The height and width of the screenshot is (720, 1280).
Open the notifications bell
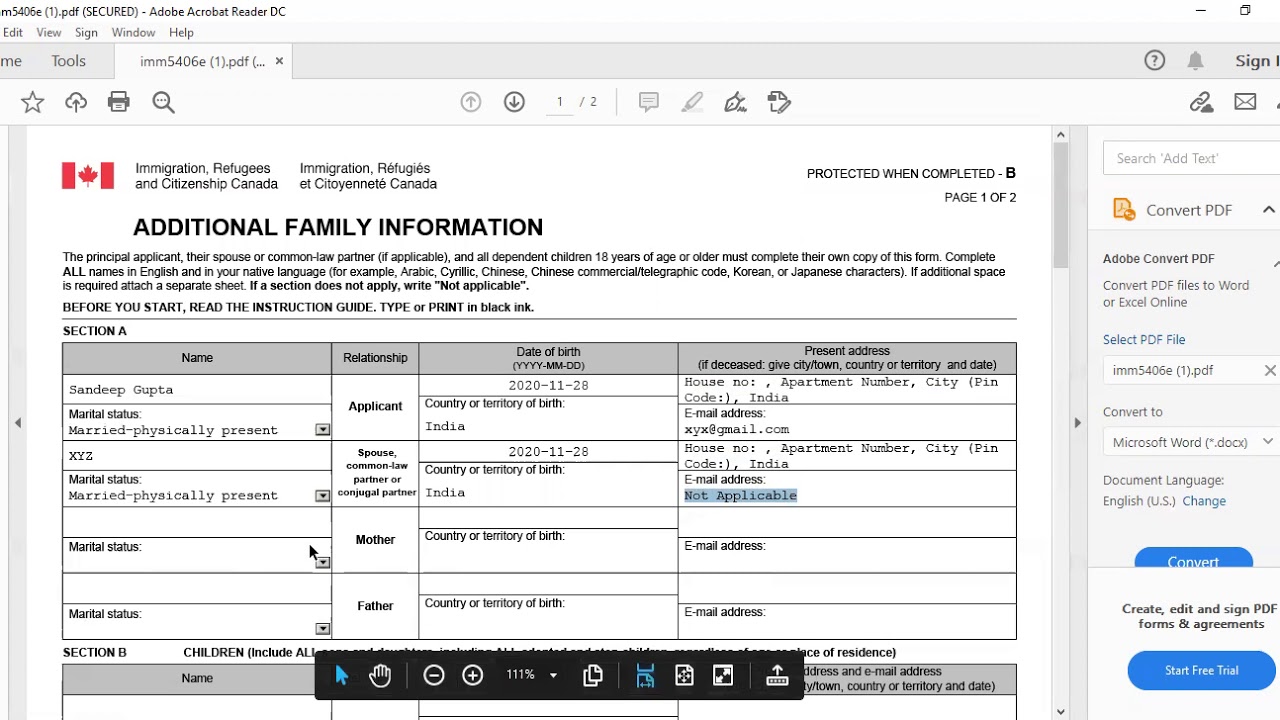click(1195, 61)
